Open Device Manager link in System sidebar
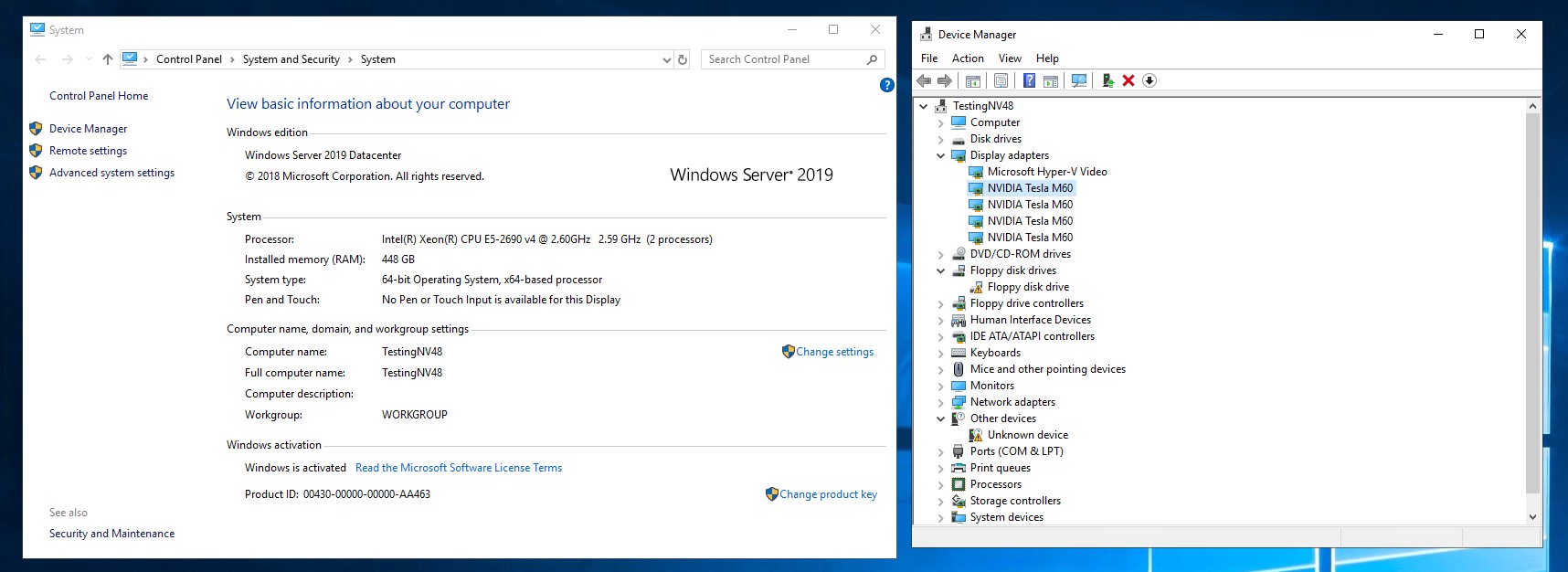 [x=88, y=129]
